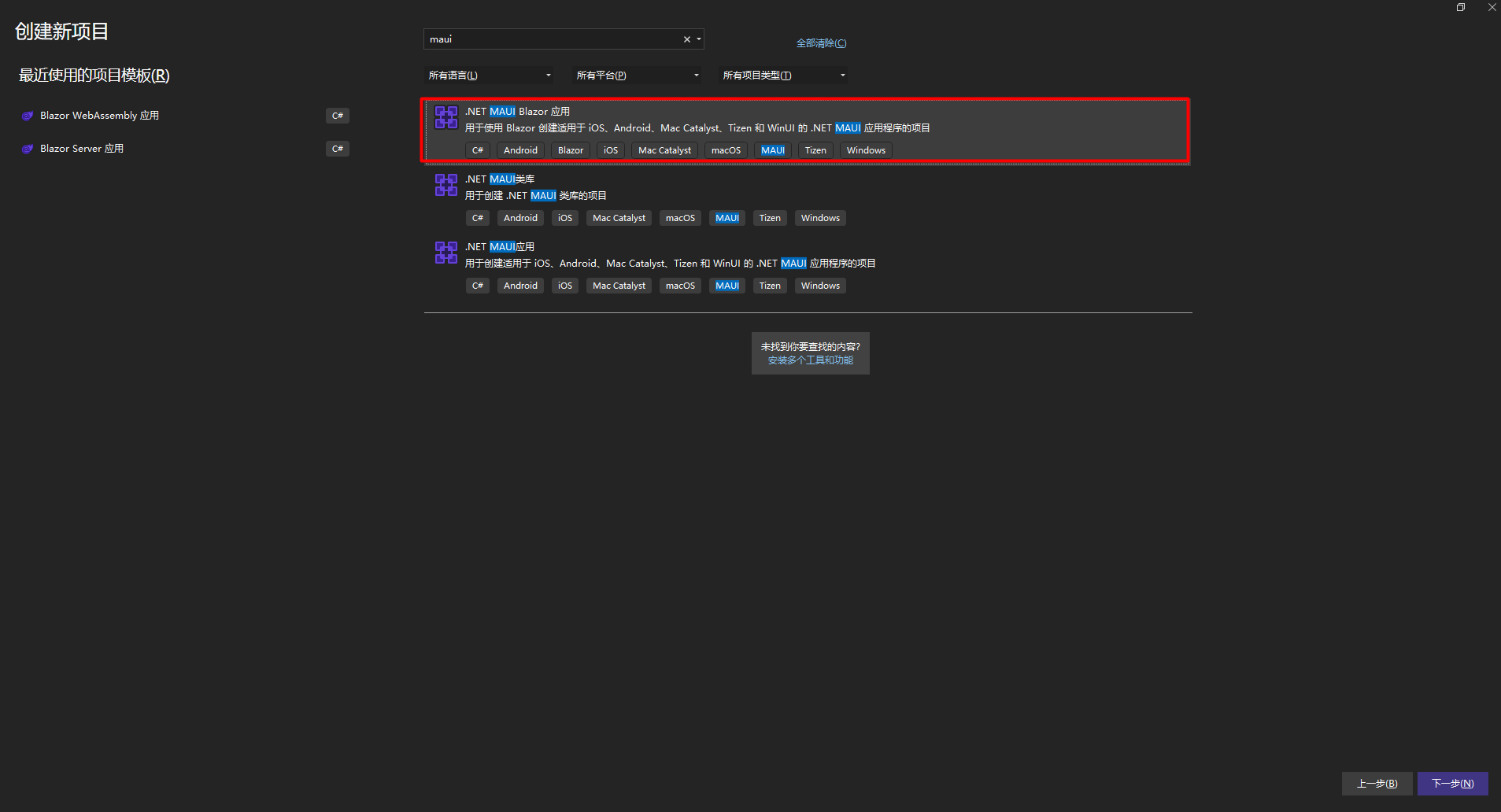This screenshot has height=812, width=1501.
Task: Click the Blazor tag on MAUI Blazor template
Action: [571, 150]
